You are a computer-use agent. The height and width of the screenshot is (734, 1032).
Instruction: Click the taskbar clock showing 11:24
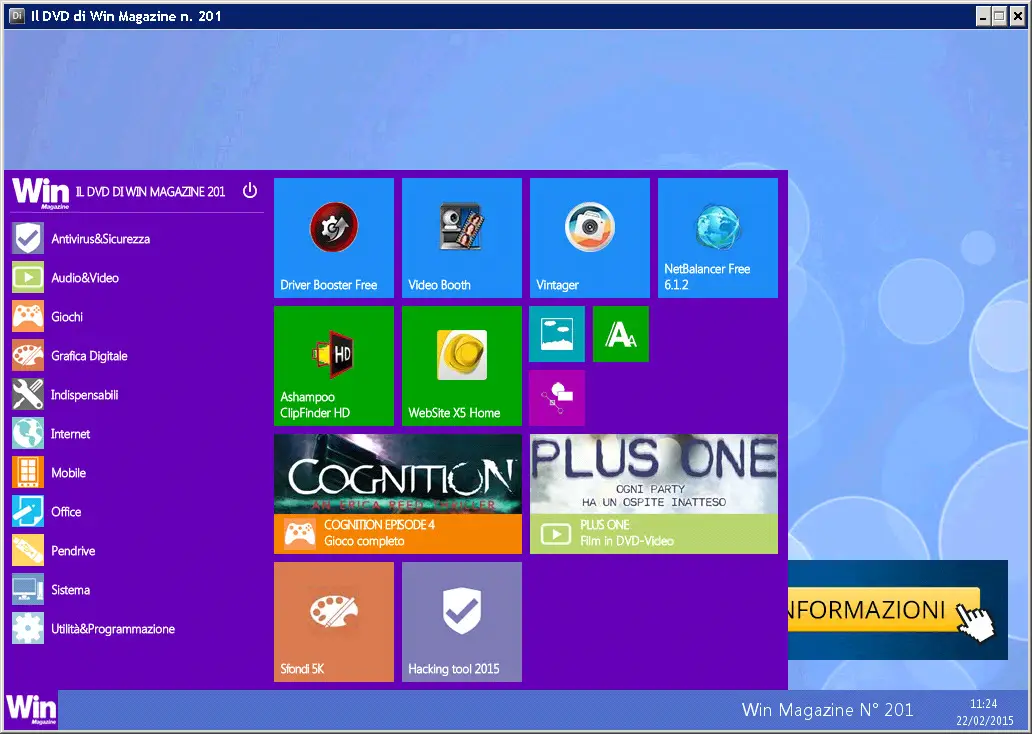[x=984, y=704]
